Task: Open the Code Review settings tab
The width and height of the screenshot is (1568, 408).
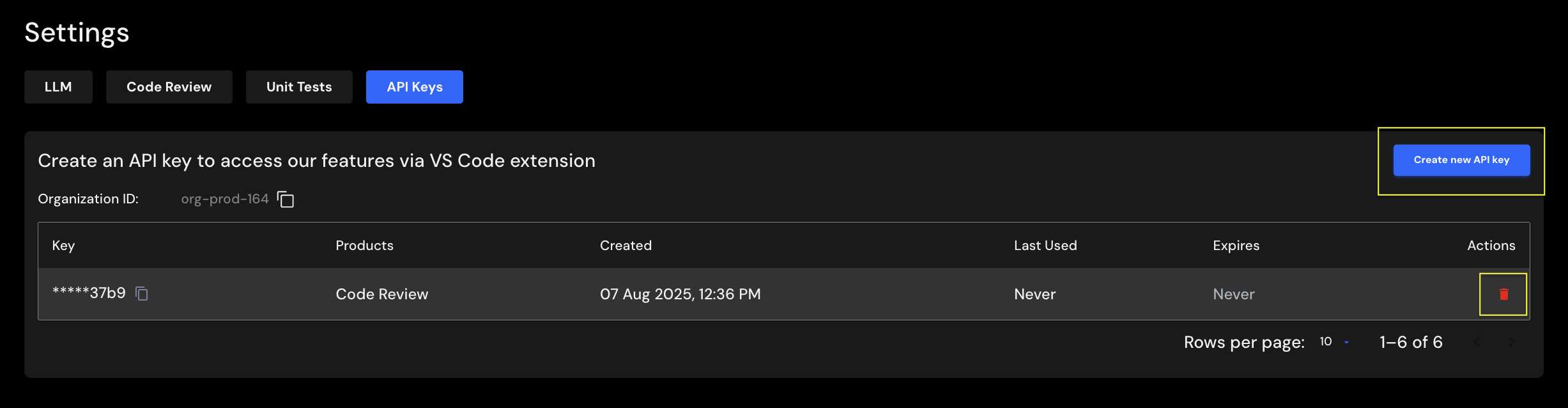Action: [x=169, y=87]
